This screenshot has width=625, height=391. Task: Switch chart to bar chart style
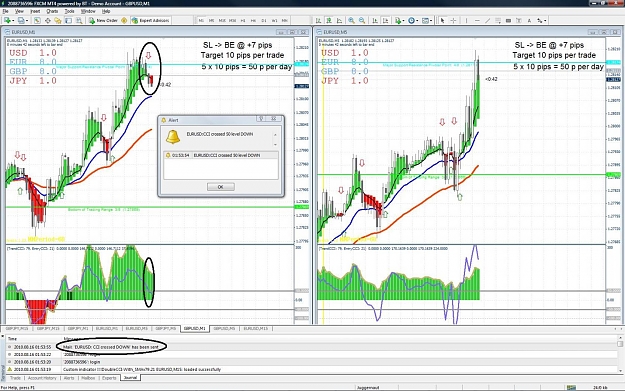click(318, 20)
